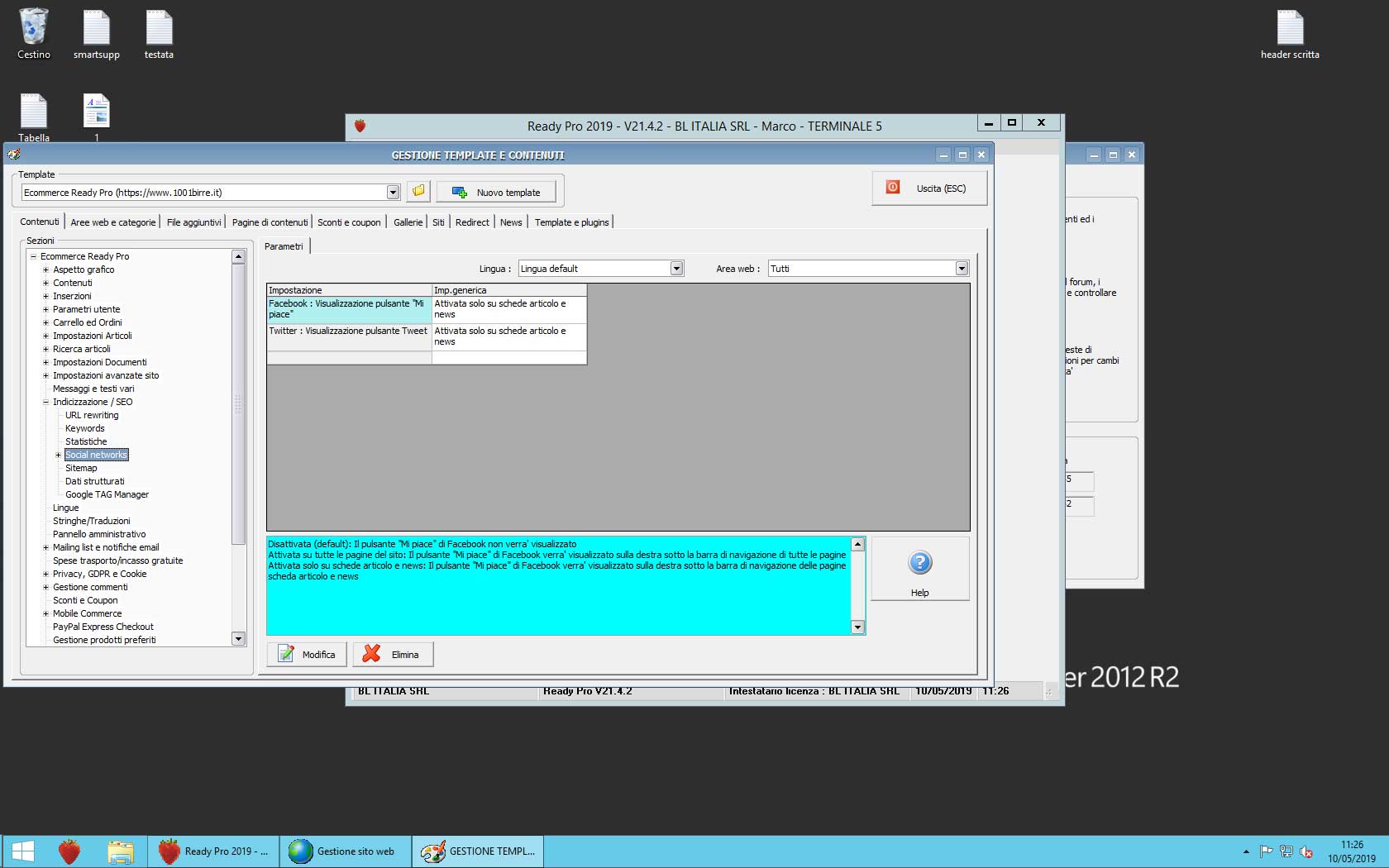Click the yellow folder icon beside template dropdown
The width and height of the screenshot is (1389, 868).
[418, 192]
